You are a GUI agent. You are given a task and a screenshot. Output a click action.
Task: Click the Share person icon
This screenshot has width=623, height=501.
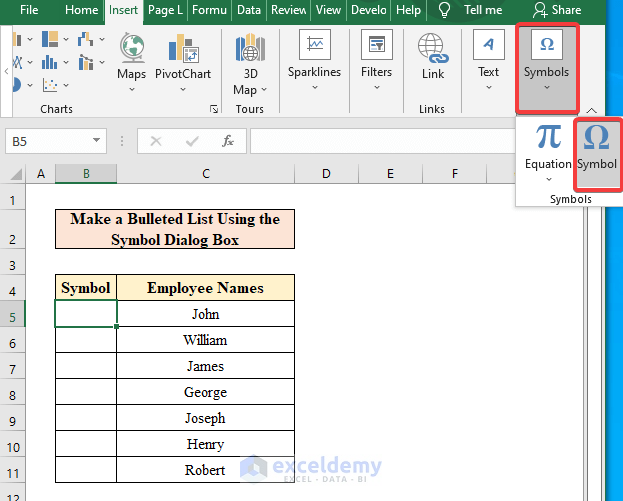[x=540, y=10]
